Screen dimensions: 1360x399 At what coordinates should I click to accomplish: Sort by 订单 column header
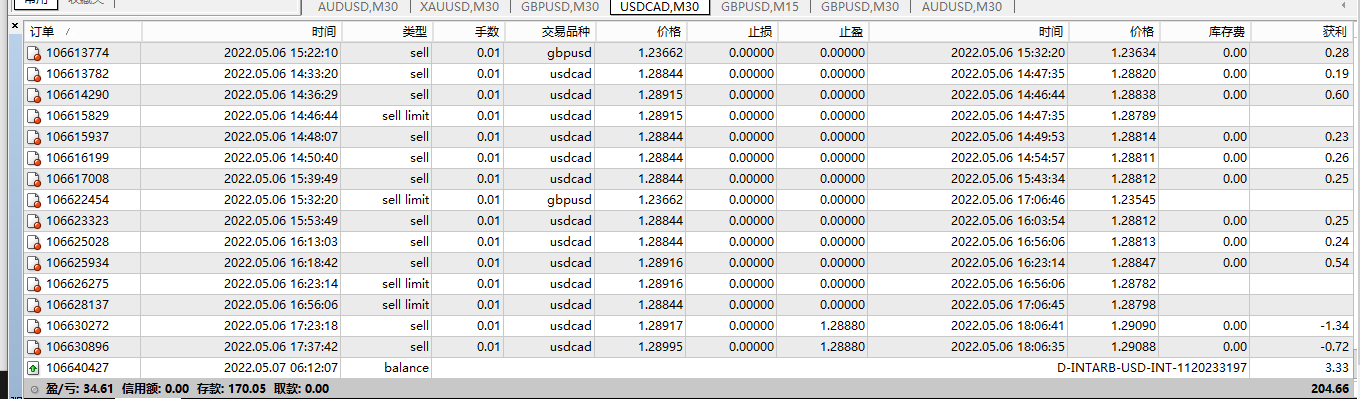click(x=83, y=33)
